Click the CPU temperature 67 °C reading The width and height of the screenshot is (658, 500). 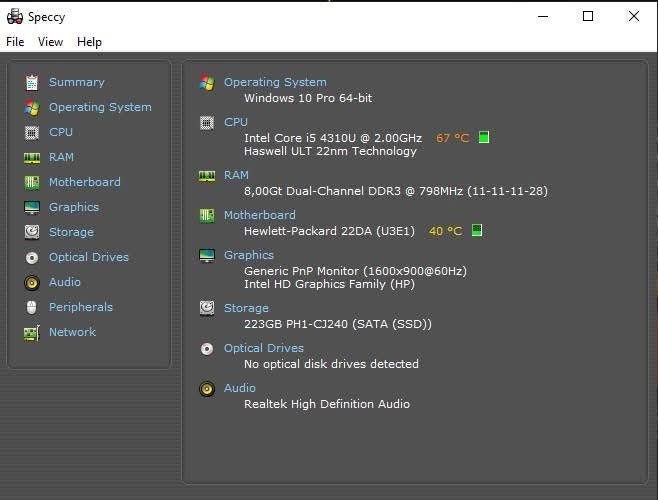click(x=453, y=138)
